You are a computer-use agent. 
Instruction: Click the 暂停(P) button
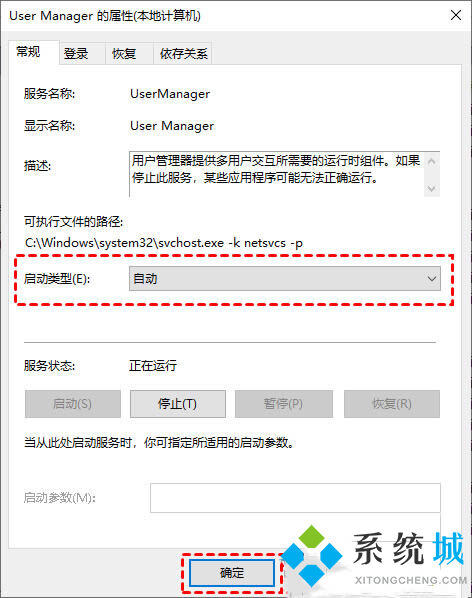tap(283, 403)
